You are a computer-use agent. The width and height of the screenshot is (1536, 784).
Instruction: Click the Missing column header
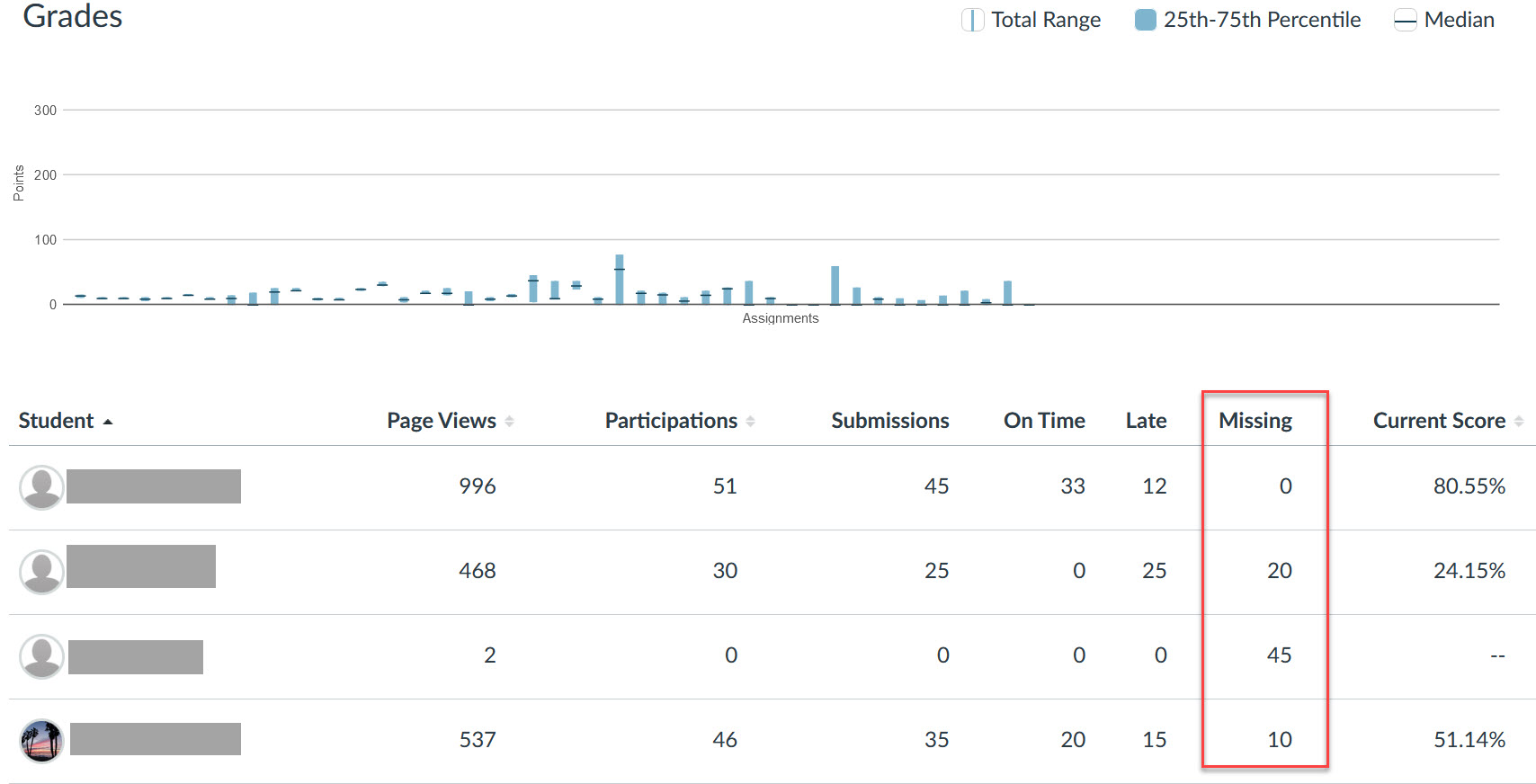coord(1255,421)
